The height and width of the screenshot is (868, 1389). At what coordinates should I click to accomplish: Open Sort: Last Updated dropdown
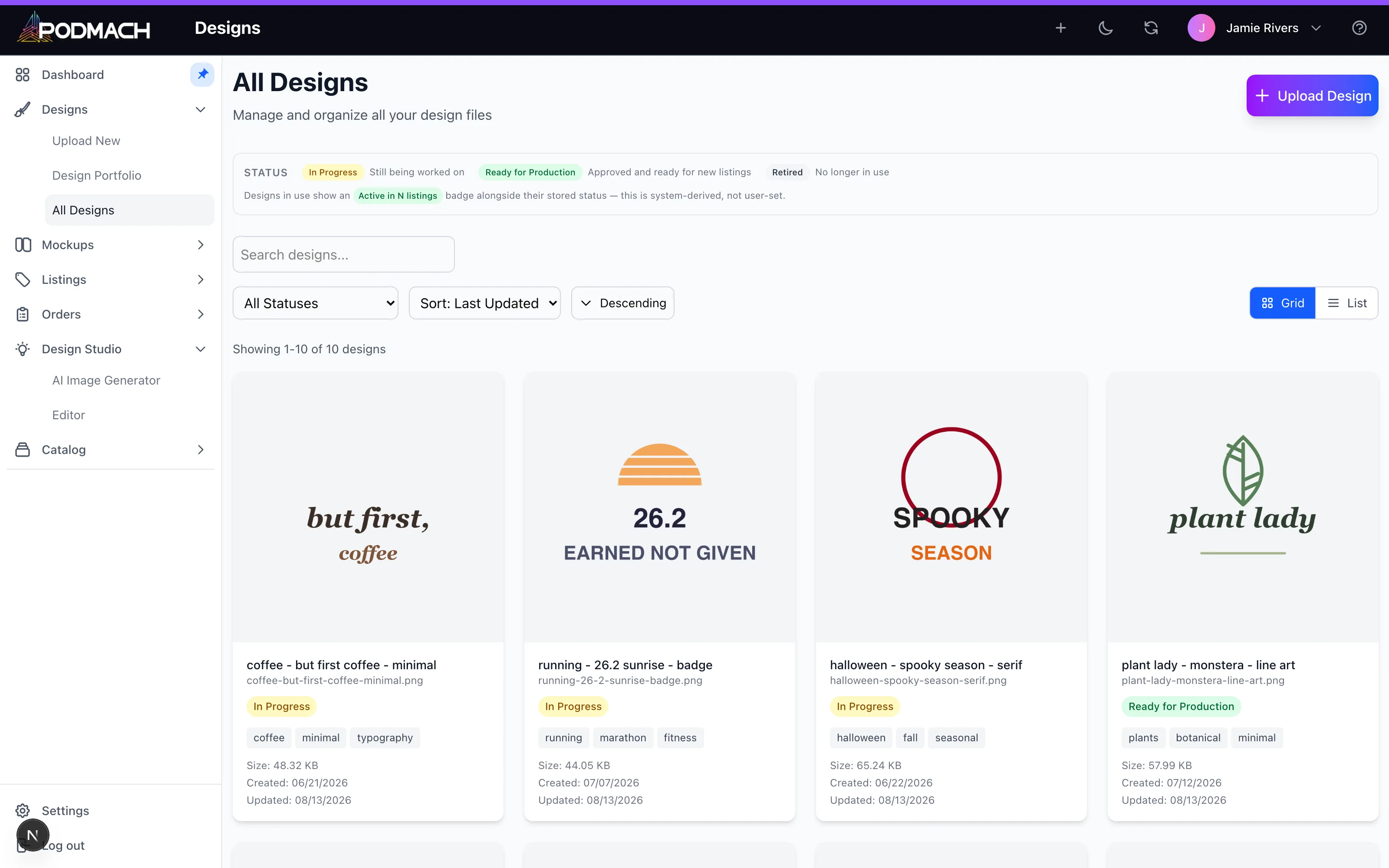[x=484, y=303]
